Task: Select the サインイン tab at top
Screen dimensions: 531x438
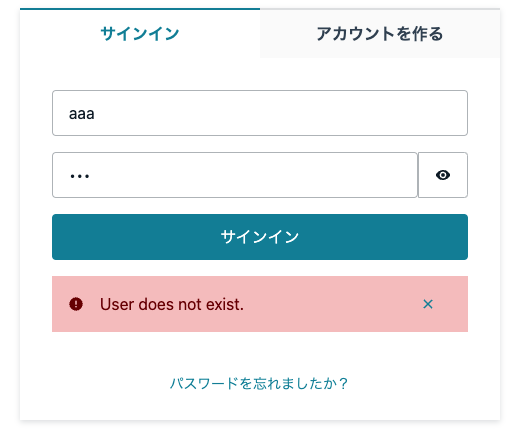Action: point(140,34)
